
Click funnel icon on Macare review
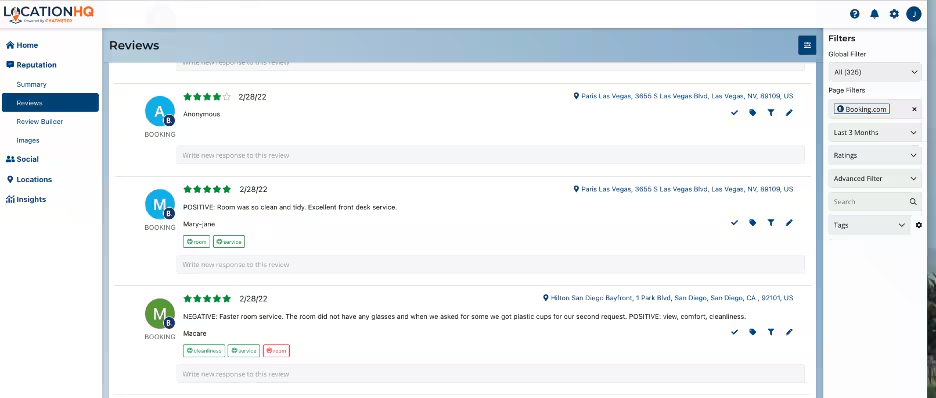click(771, 332)
